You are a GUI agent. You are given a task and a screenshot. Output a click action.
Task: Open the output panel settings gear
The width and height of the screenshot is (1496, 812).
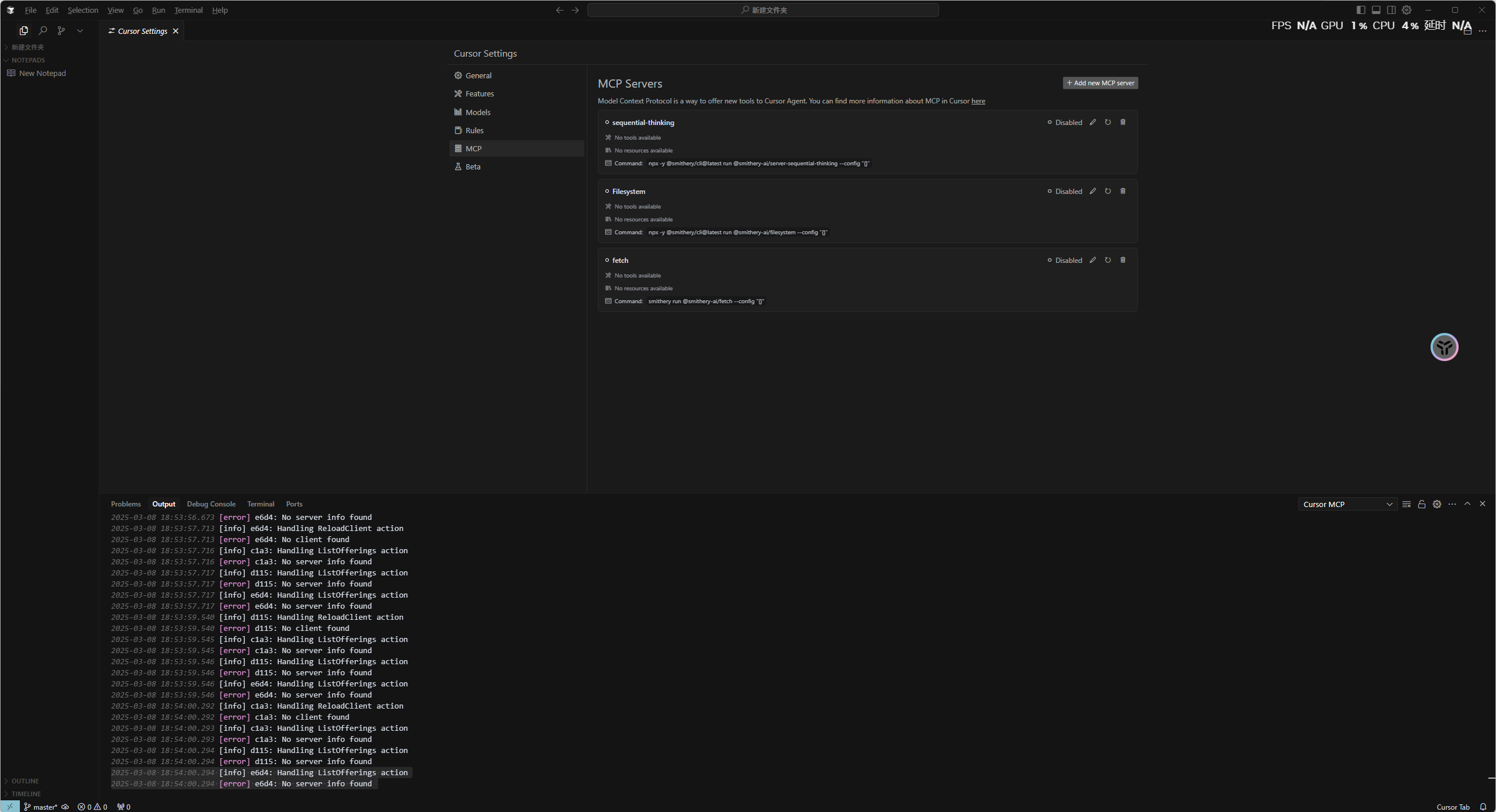pyautogui.click(x=1437, y=504)
